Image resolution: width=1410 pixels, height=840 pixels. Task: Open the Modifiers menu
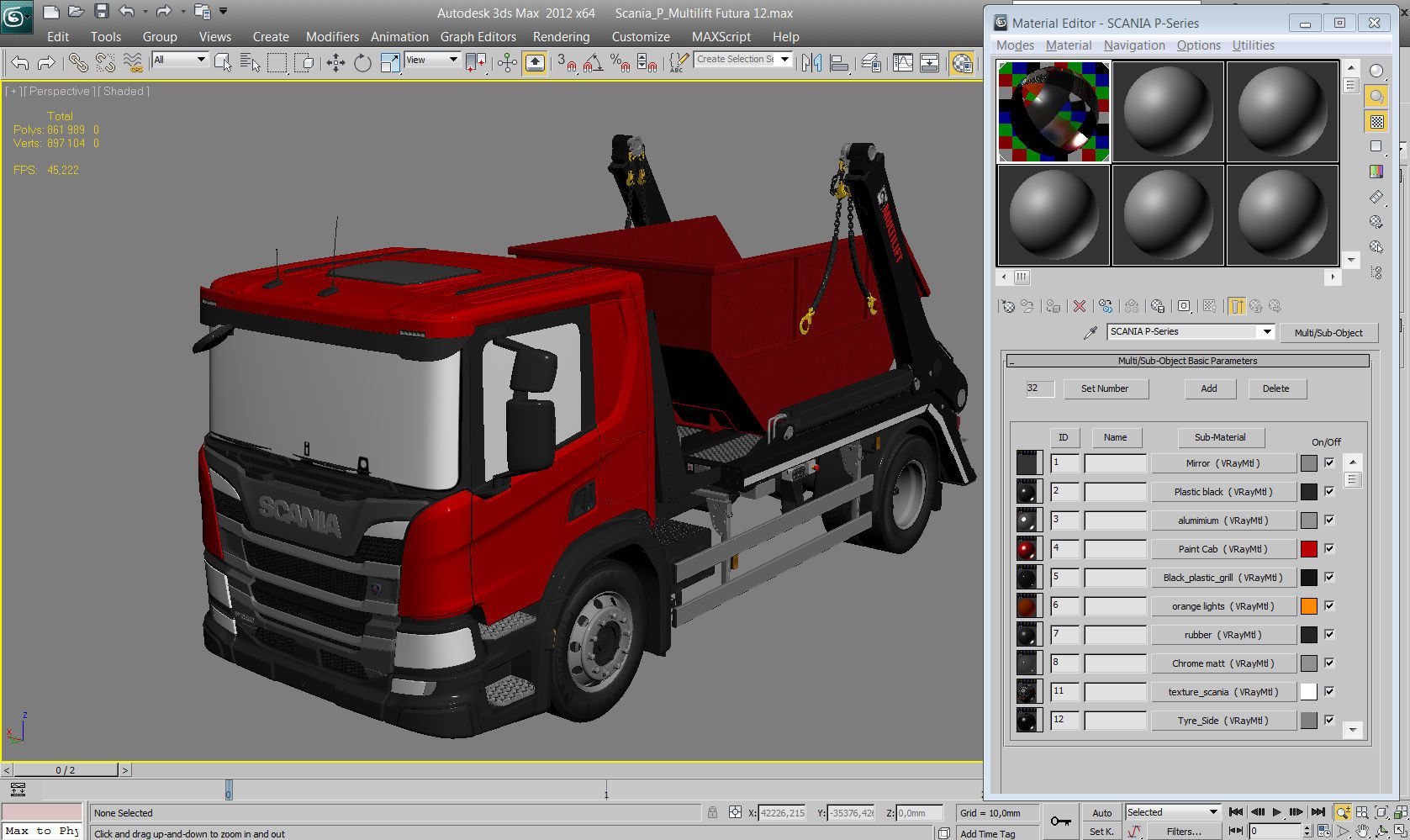coord(332,37)
